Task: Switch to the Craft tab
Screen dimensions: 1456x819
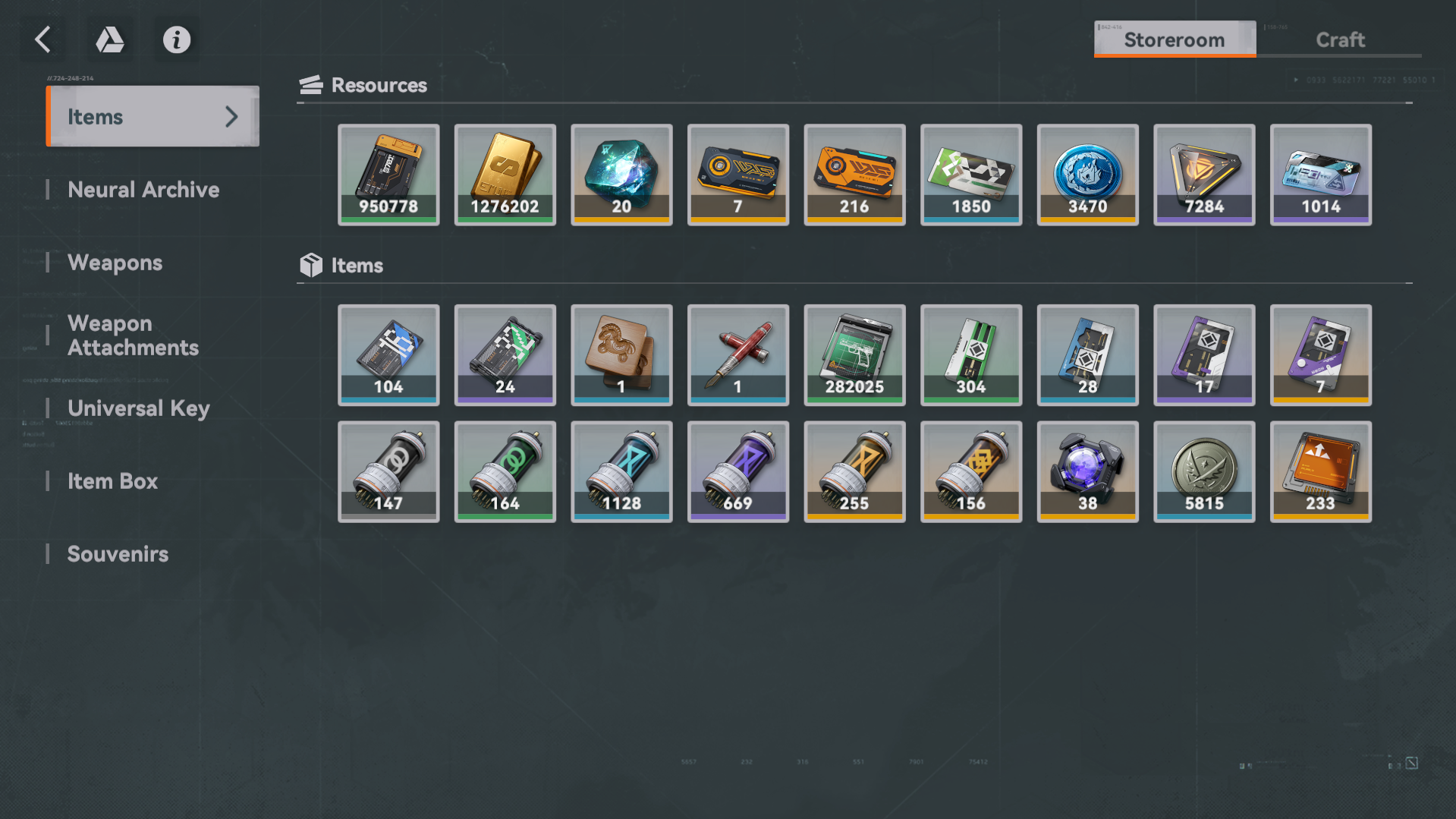Action: [x=1339, y=39]
